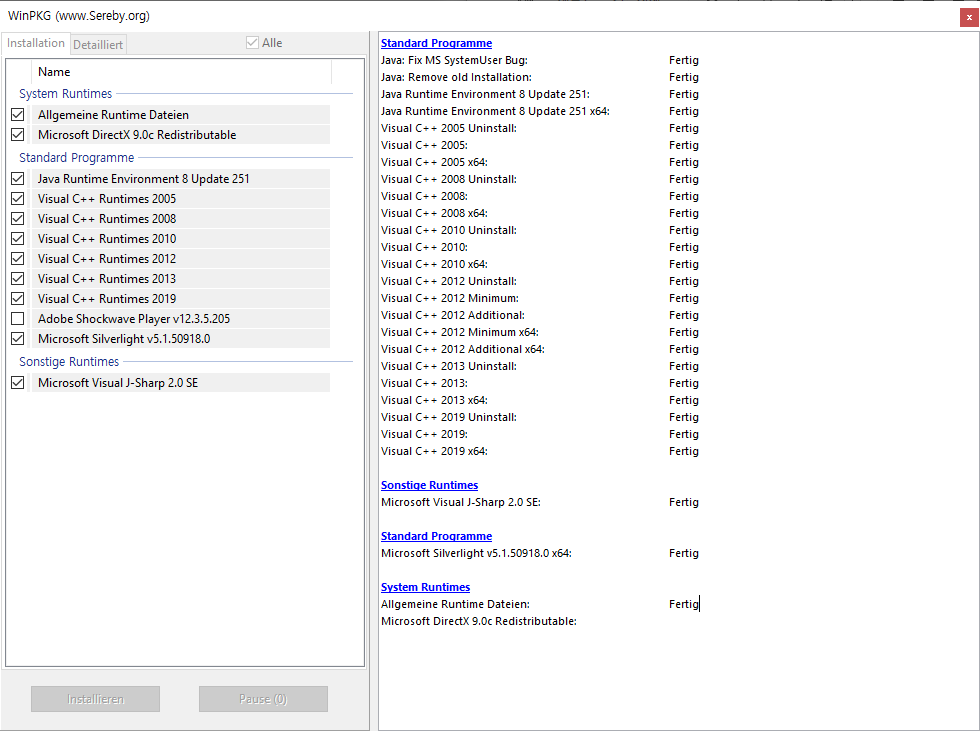Select Adobe Shockwave Player v12.3.5.205 row

click(181, 319)
